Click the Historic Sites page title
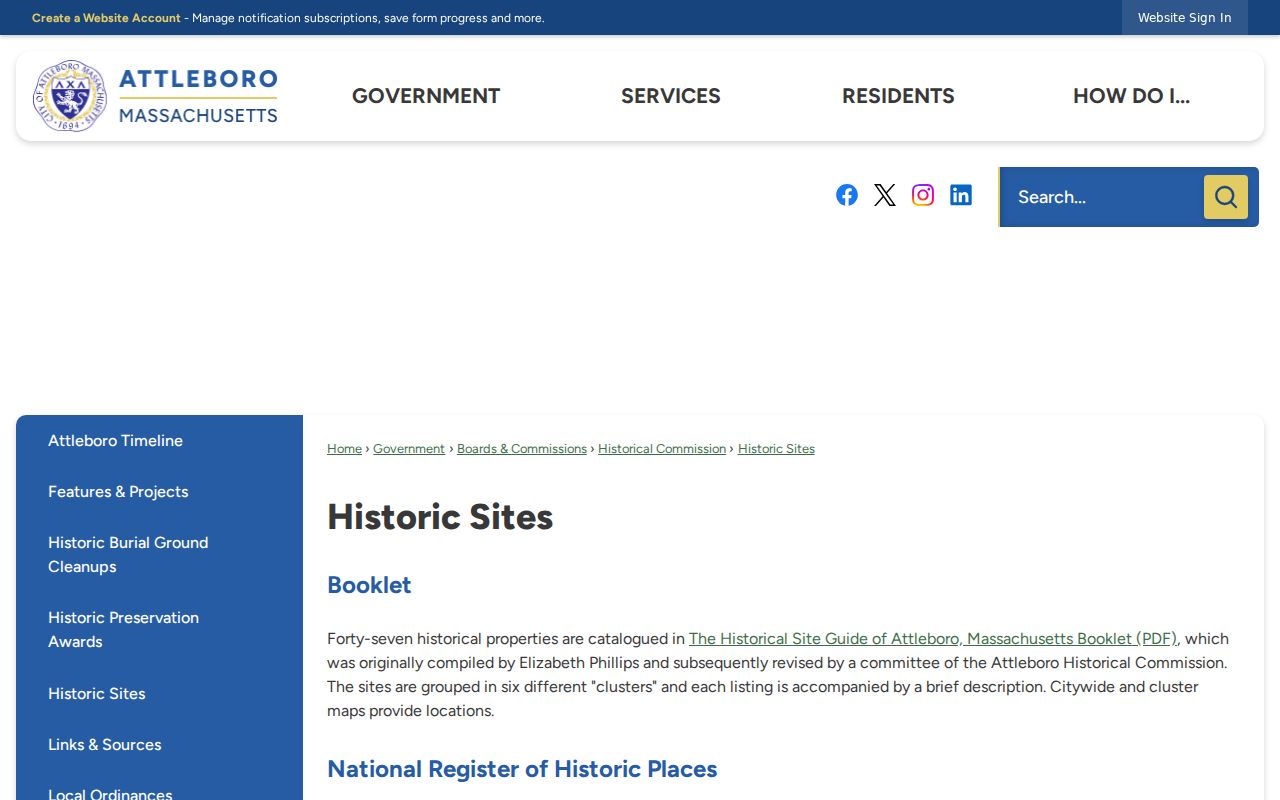1280x800 pixels. pos(440,517)
